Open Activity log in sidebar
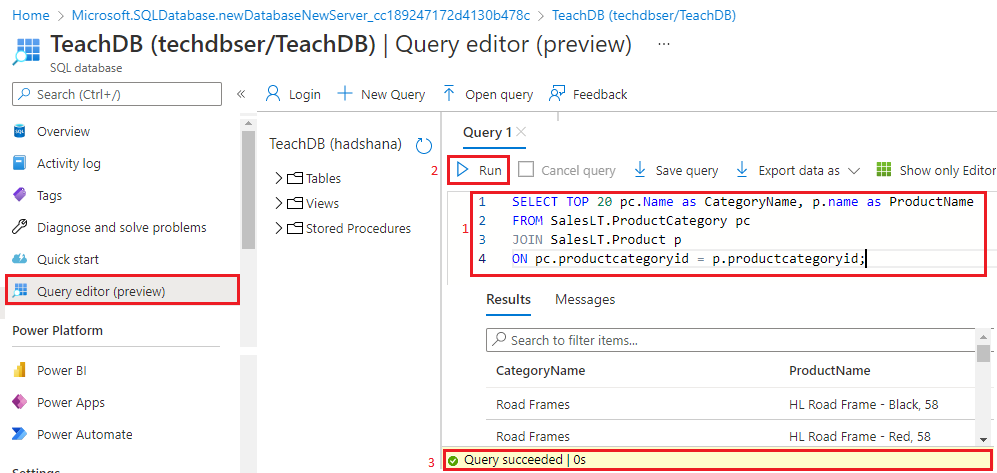This screenshot has width=997, height=473. [x=69, y=163]
